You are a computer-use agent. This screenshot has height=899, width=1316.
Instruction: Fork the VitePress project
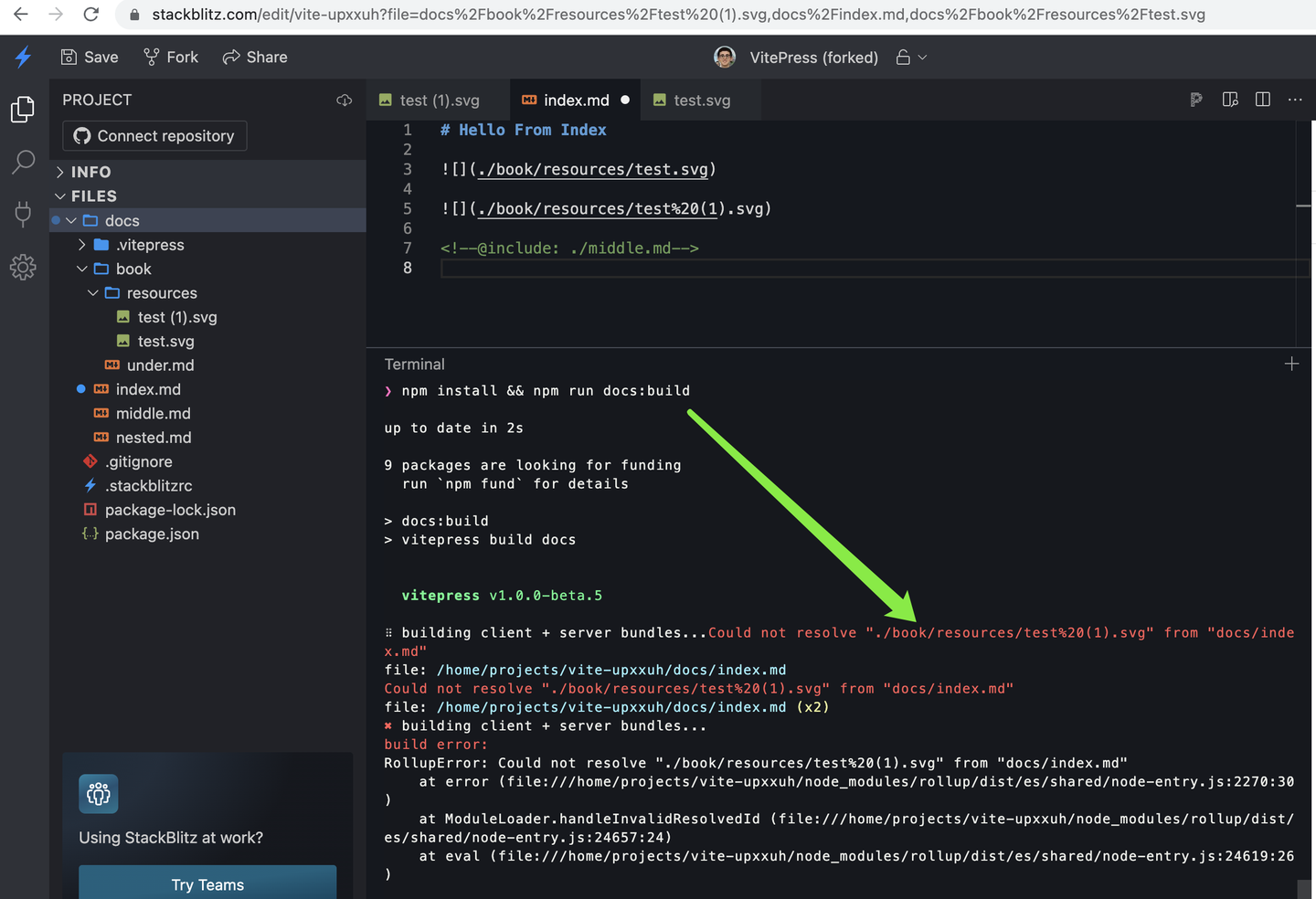click(170, 57)
